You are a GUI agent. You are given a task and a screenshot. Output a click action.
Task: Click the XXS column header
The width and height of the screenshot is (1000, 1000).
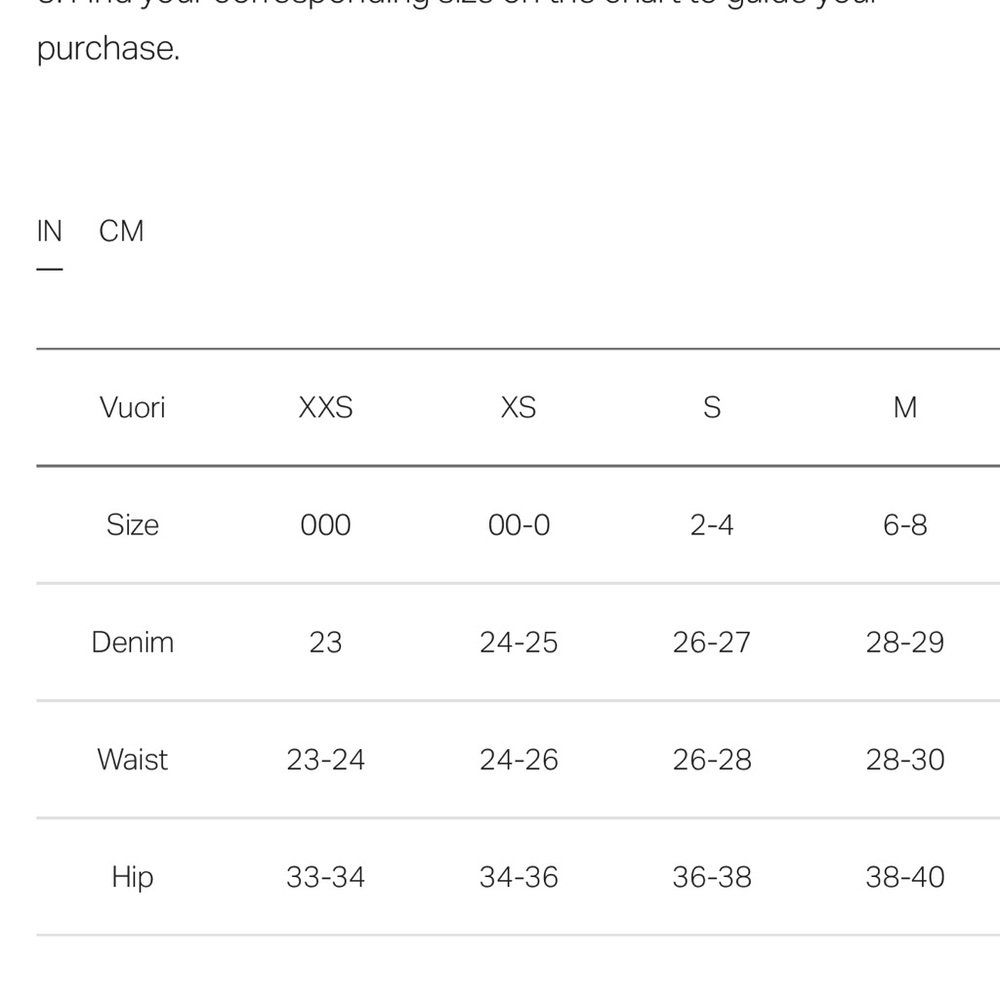pyautogui.click(x=325, y=408)
